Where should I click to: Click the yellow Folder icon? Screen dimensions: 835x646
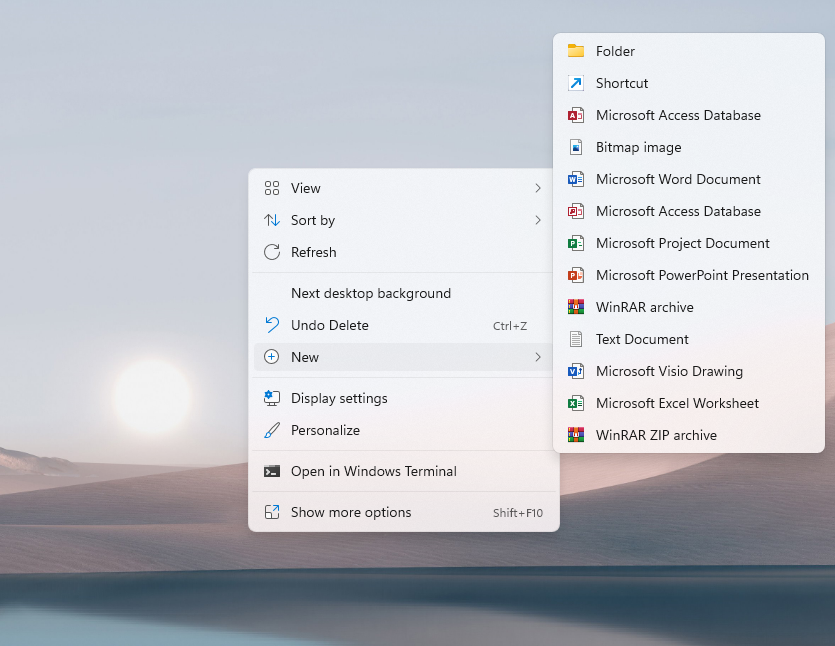tap(576, 51)
